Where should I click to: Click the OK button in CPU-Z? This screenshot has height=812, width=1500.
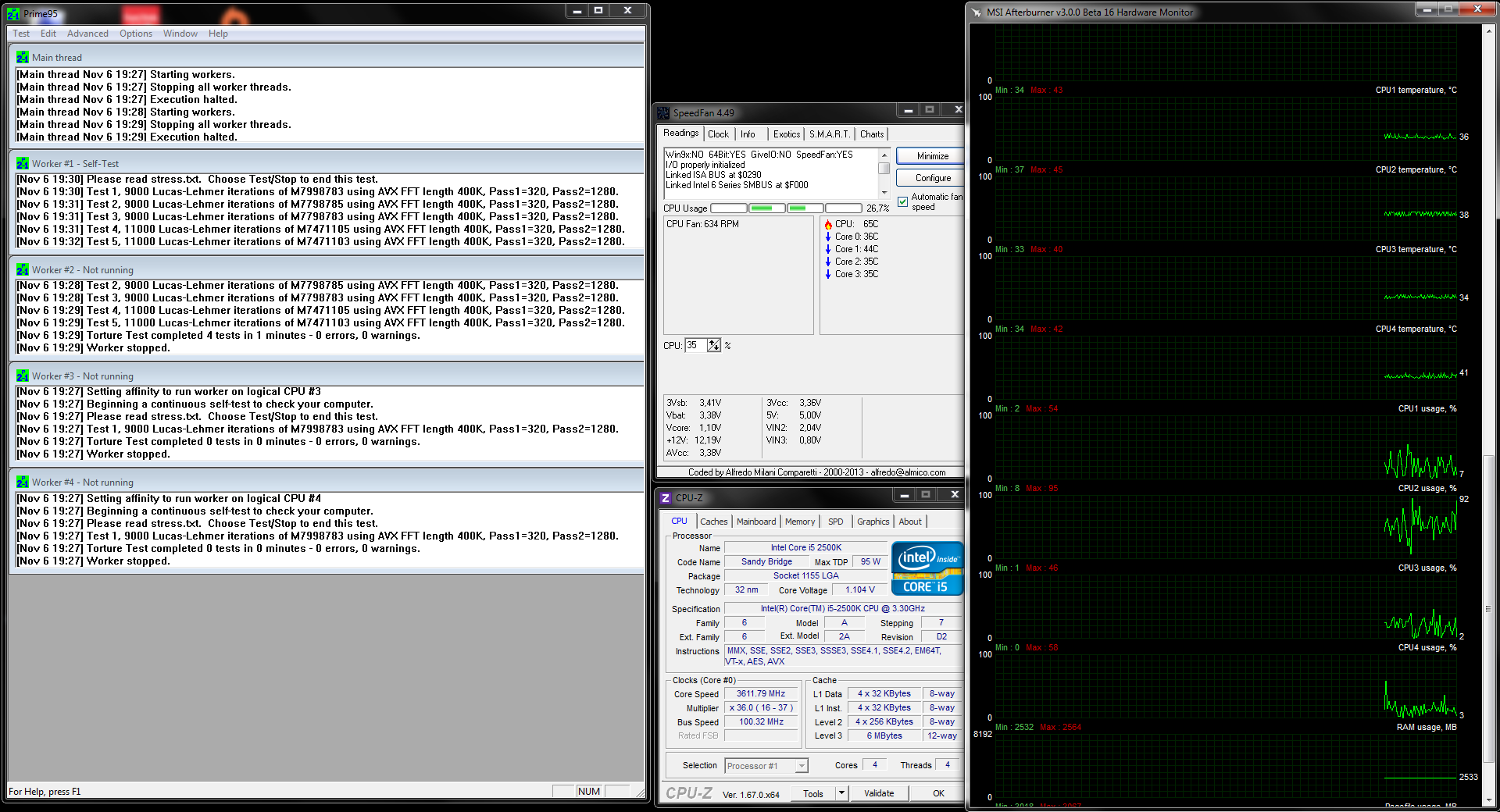(x=938, y=793)
